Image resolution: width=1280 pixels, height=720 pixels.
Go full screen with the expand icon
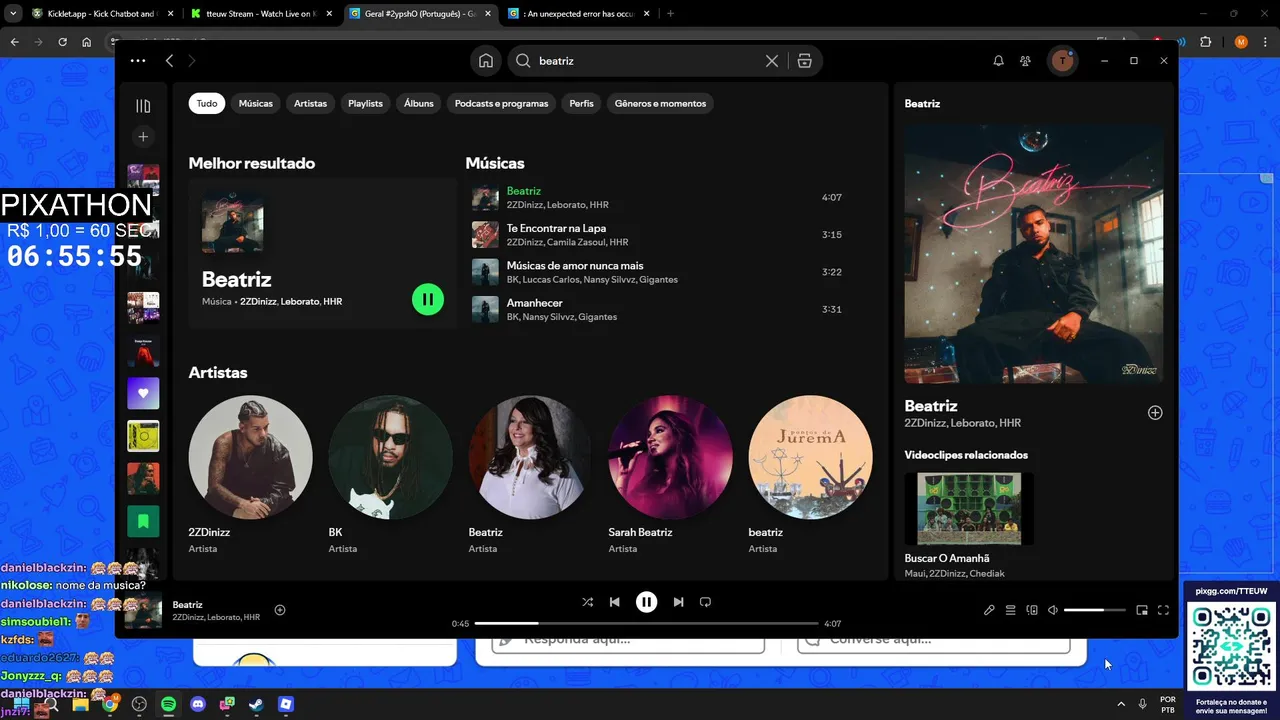point(1163,610)
